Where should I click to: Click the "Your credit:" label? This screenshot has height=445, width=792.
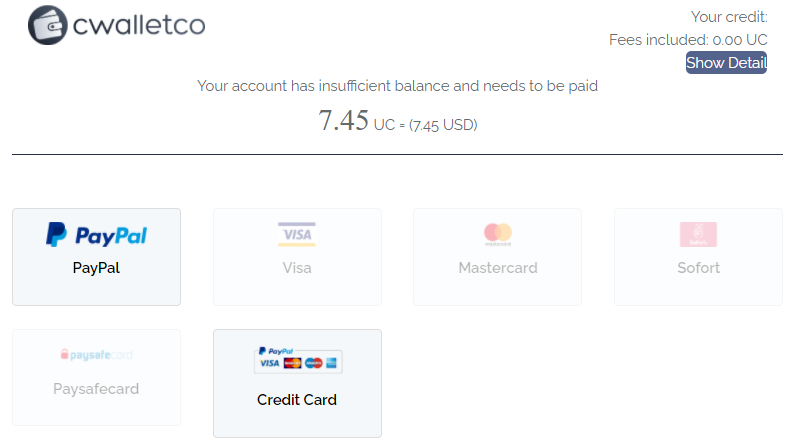click(x=729, y=17)
